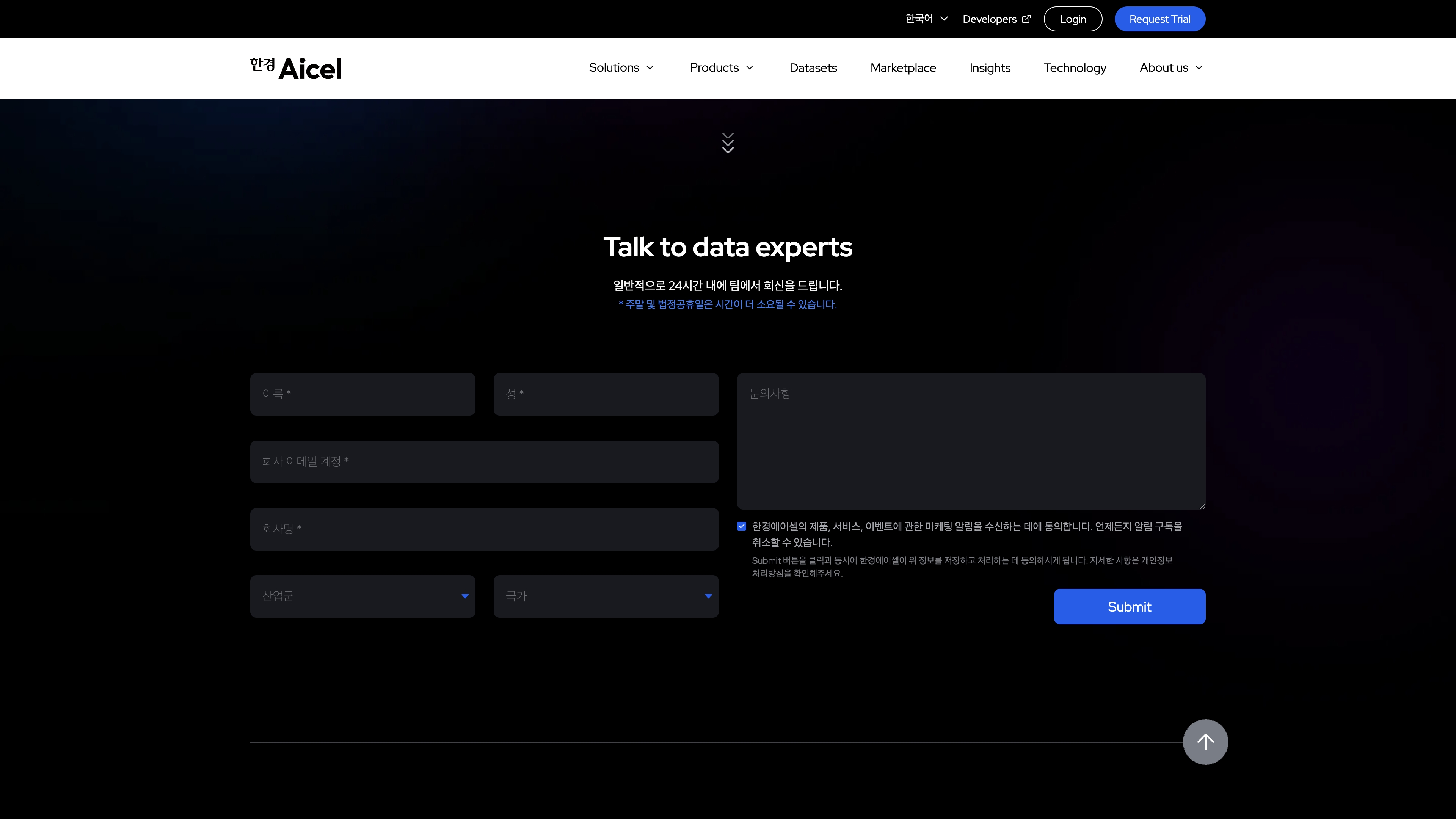The width and height of the screenshot is (1456, 819).
Task: Open the Technology menu item
Action: point(1075,68)
